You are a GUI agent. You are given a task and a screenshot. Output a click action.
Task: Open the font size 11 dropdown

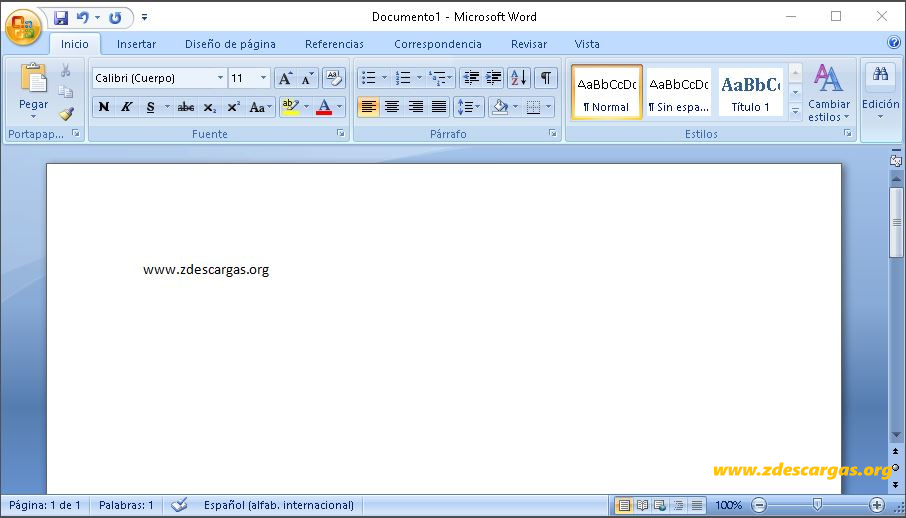tap(263, 78)
